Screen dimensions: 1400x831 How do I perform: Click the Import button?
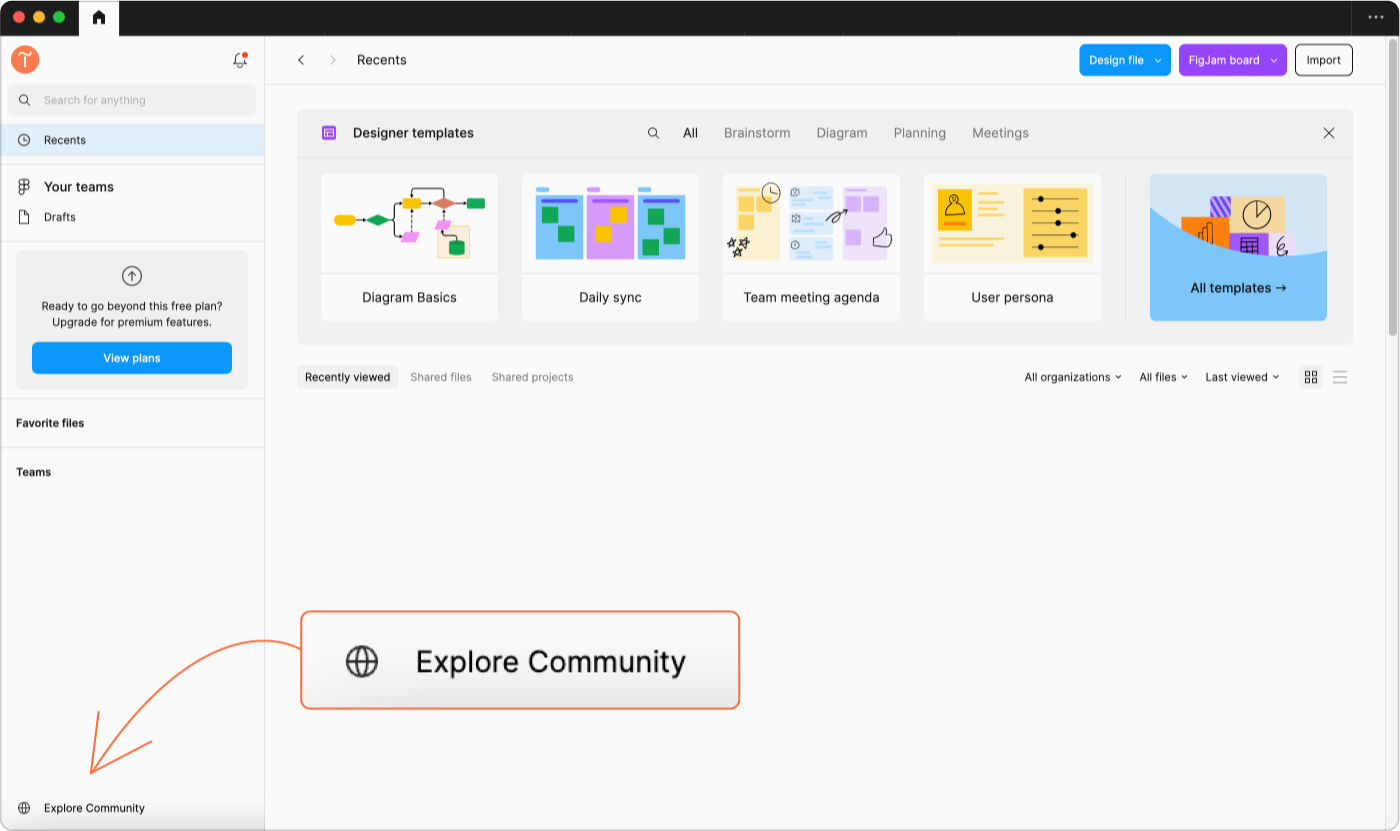tap(1324, 60)
